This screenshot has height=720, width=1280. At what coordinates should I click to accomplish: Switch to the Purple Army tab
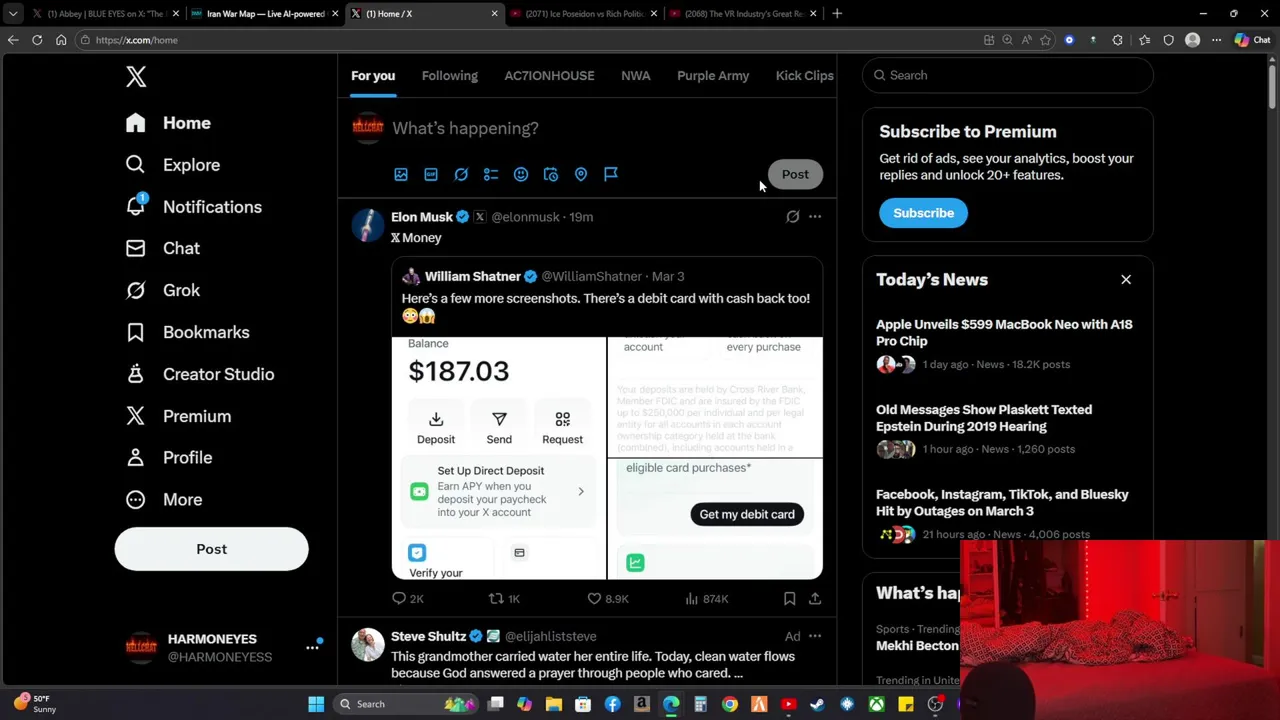click(x=713, y=76)
